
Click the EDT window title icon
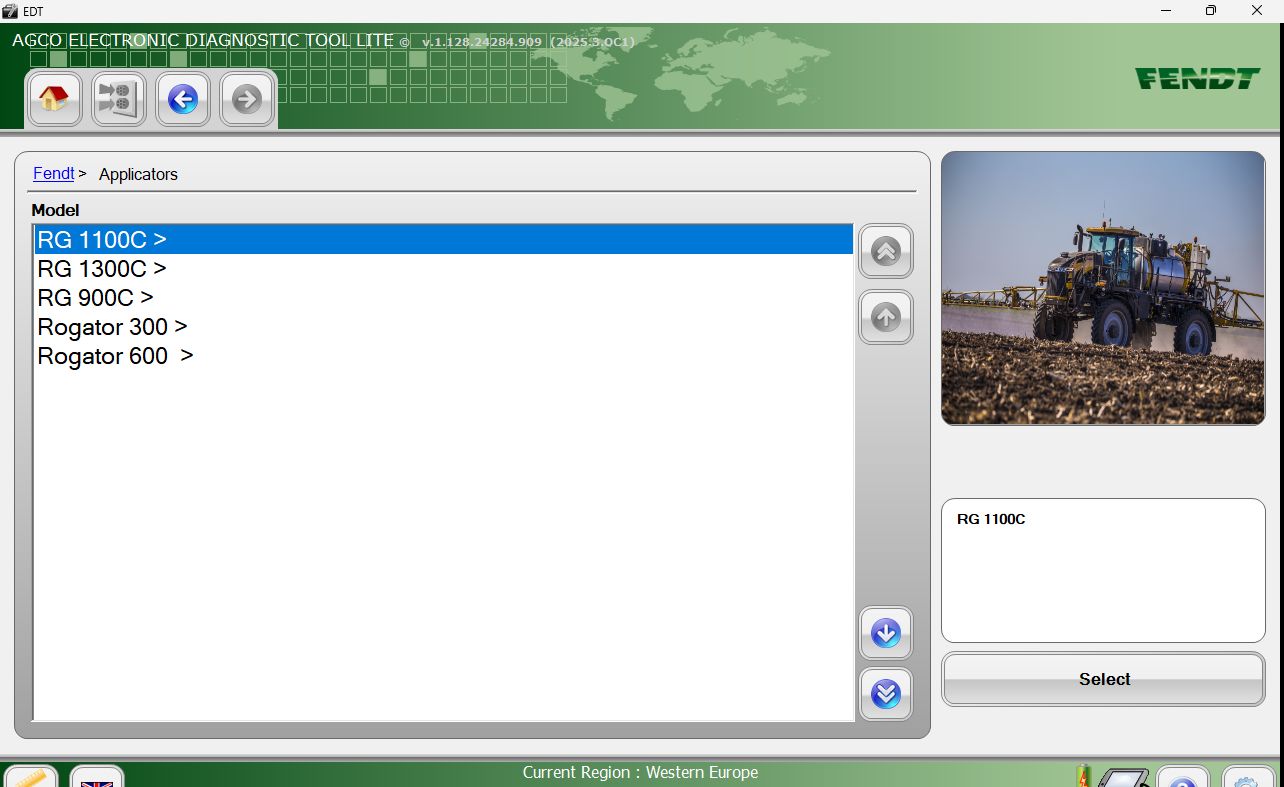[x=10, y=11]
